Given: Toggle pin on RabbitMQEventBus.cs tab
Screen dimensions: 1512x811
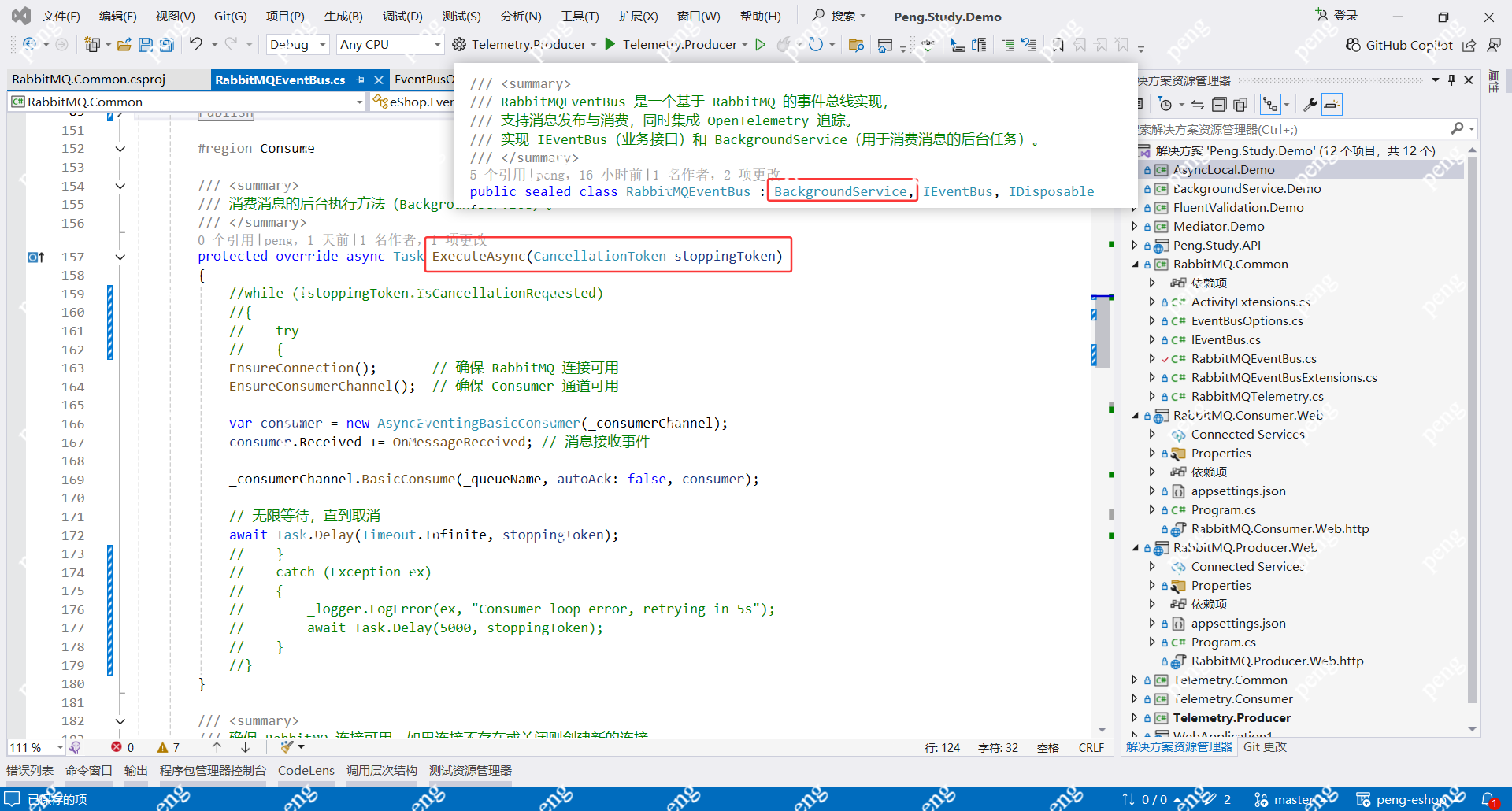Looking at the screenshot, I should click(x=361, y=80).
